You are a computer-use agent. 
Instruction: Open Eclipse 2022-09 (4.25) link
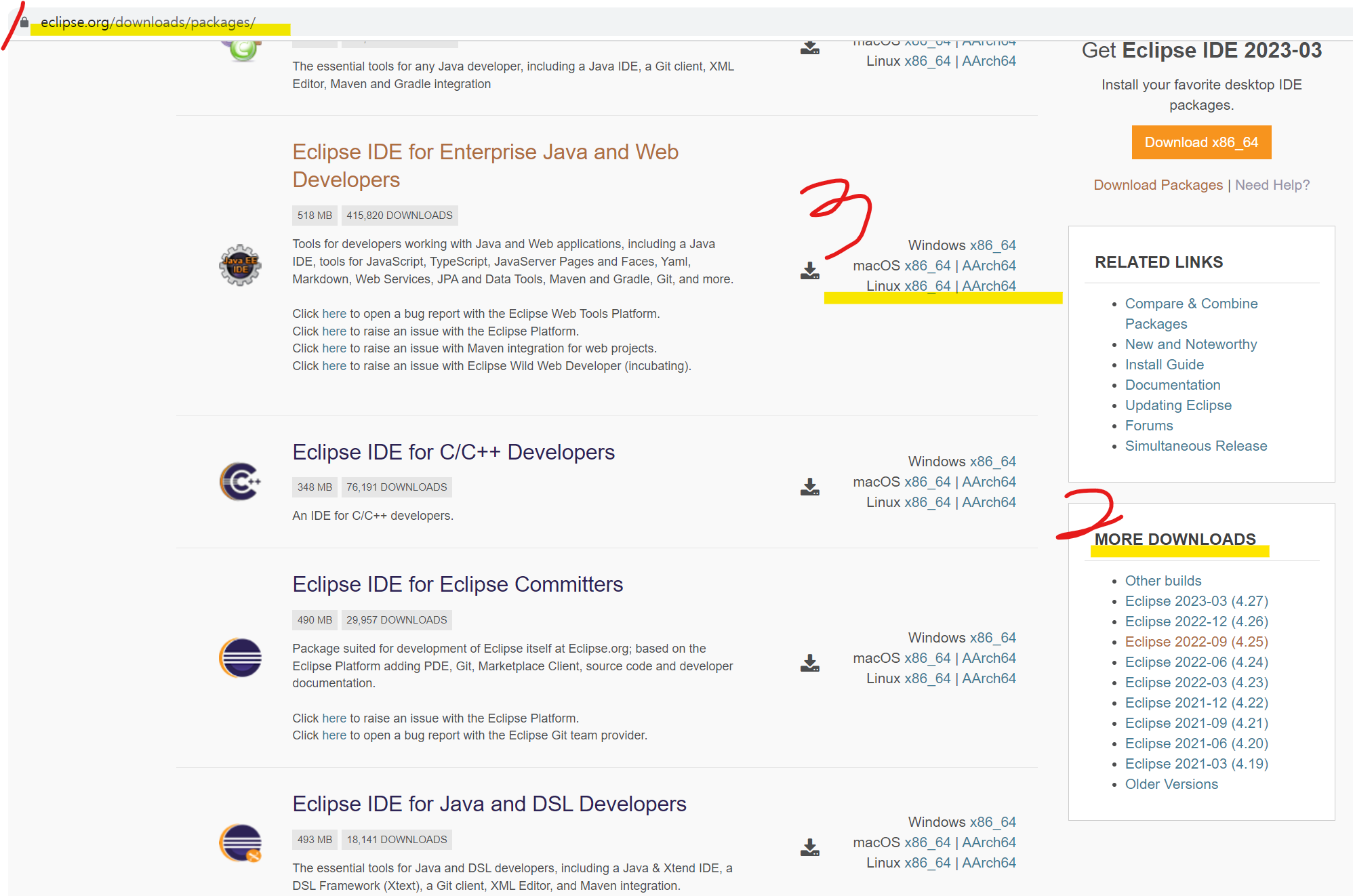pyautogui.click(x=1196, y=642)
